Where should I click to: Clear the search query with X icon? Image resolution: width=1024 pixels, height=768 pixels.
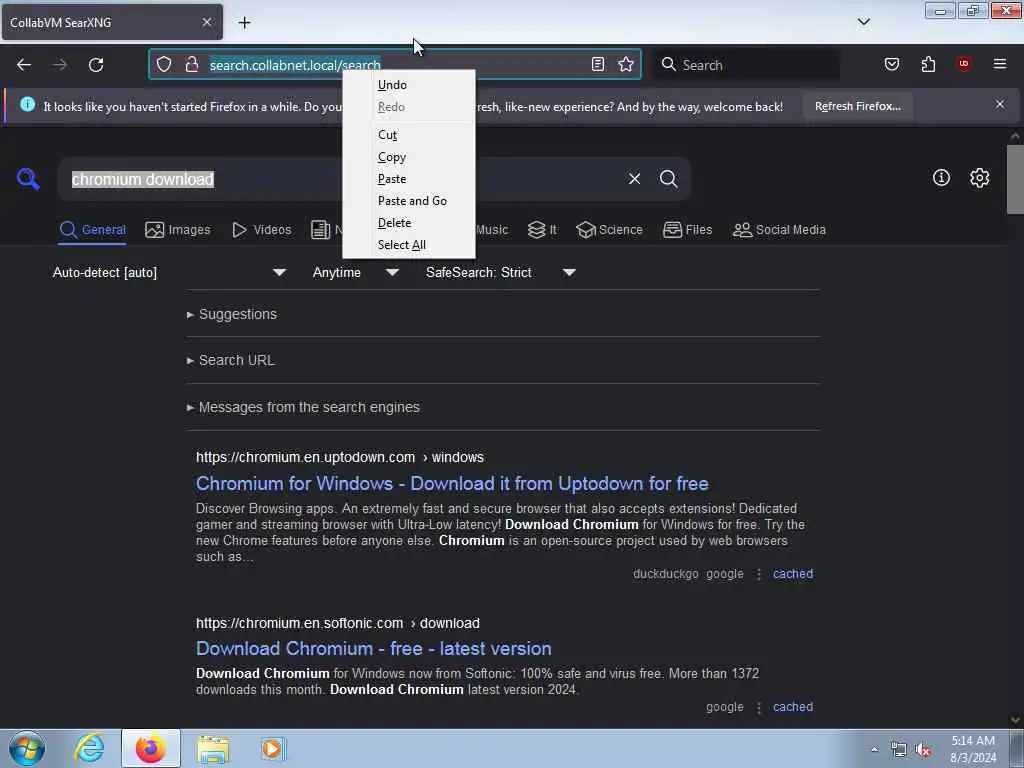click(634, 178)
